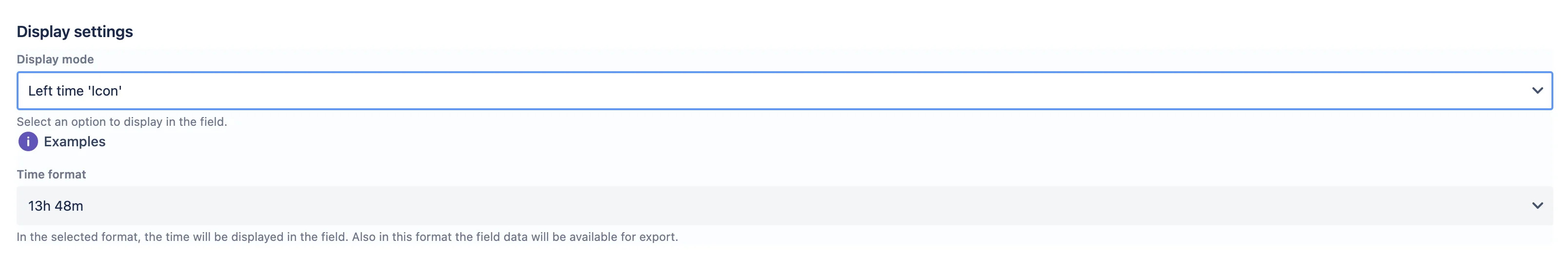Click the chevron arrow in Time format field
1568x277 pixels.
tap(1537, 206)
